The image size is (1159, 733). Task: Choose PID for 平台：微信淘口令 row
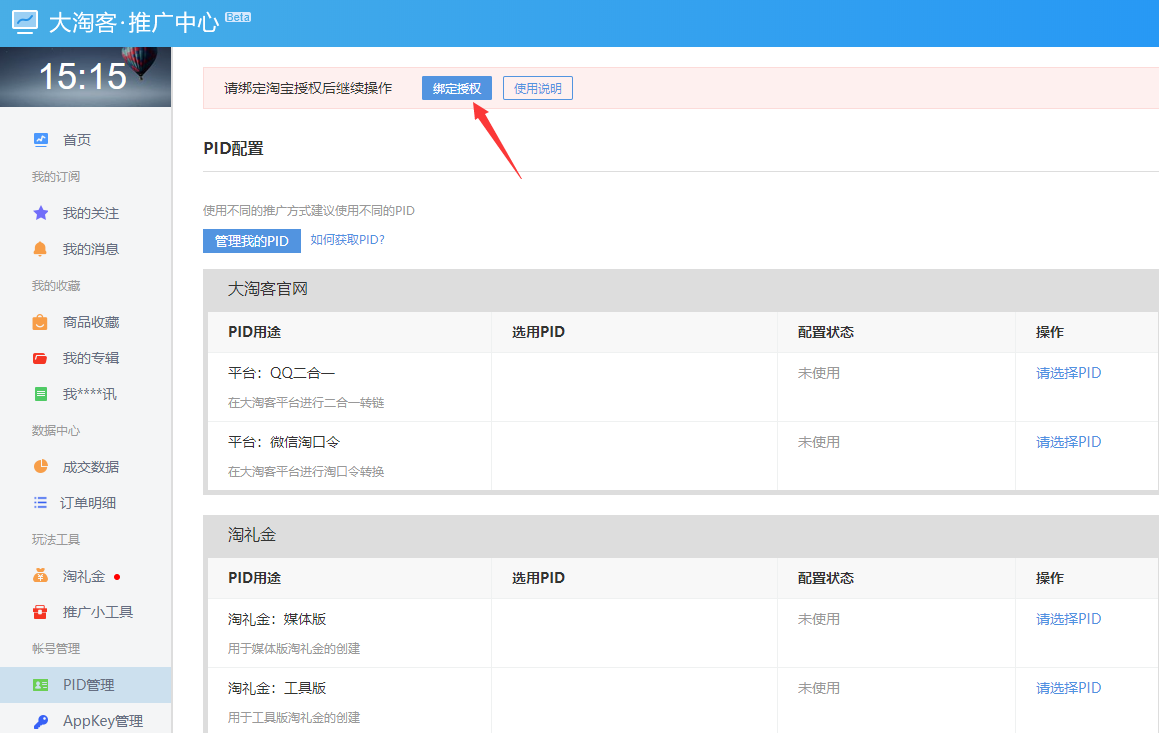tap(1068, 442)
